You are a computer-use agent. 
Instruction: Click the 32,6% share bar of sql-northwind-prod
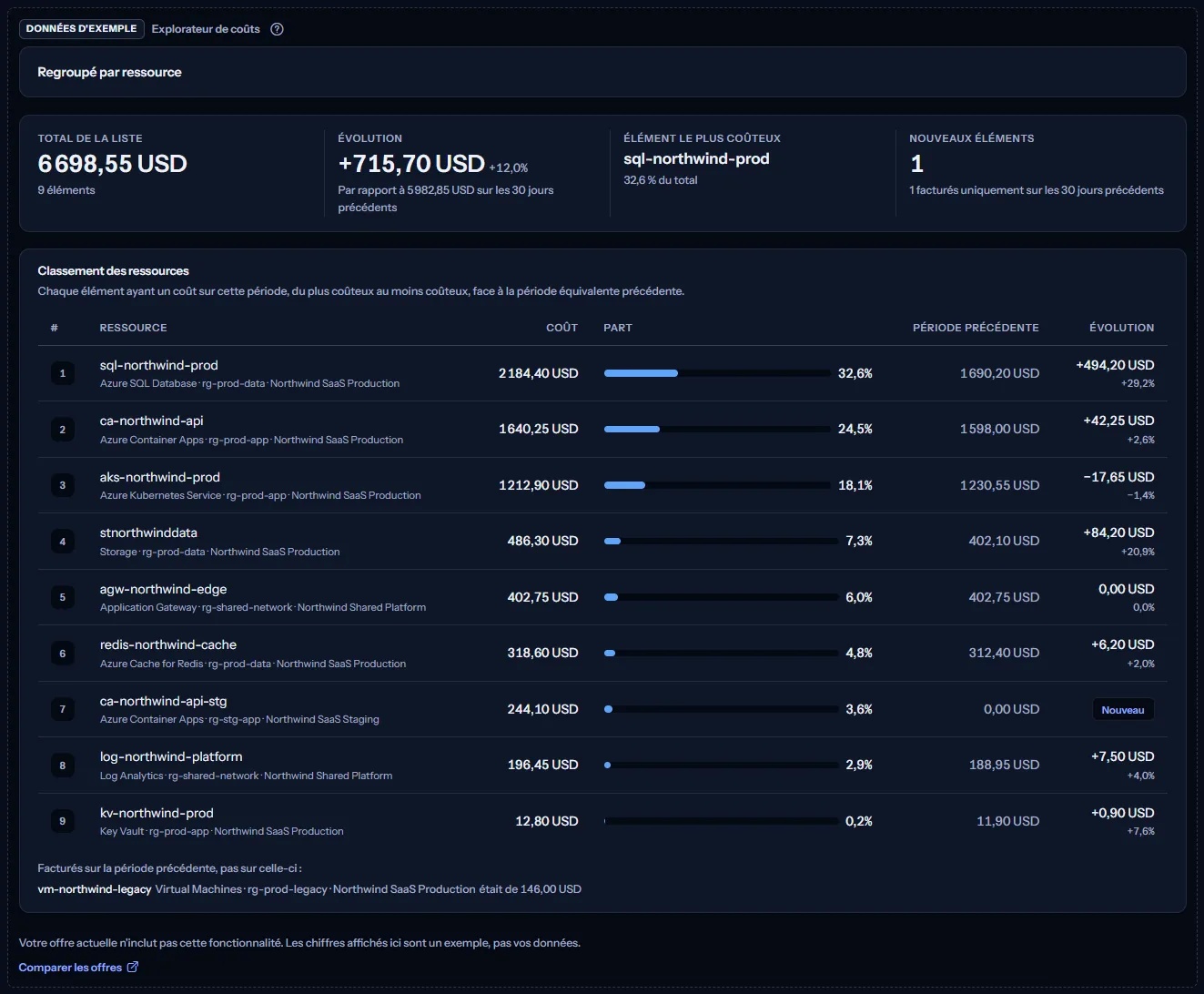click(717, 373)
